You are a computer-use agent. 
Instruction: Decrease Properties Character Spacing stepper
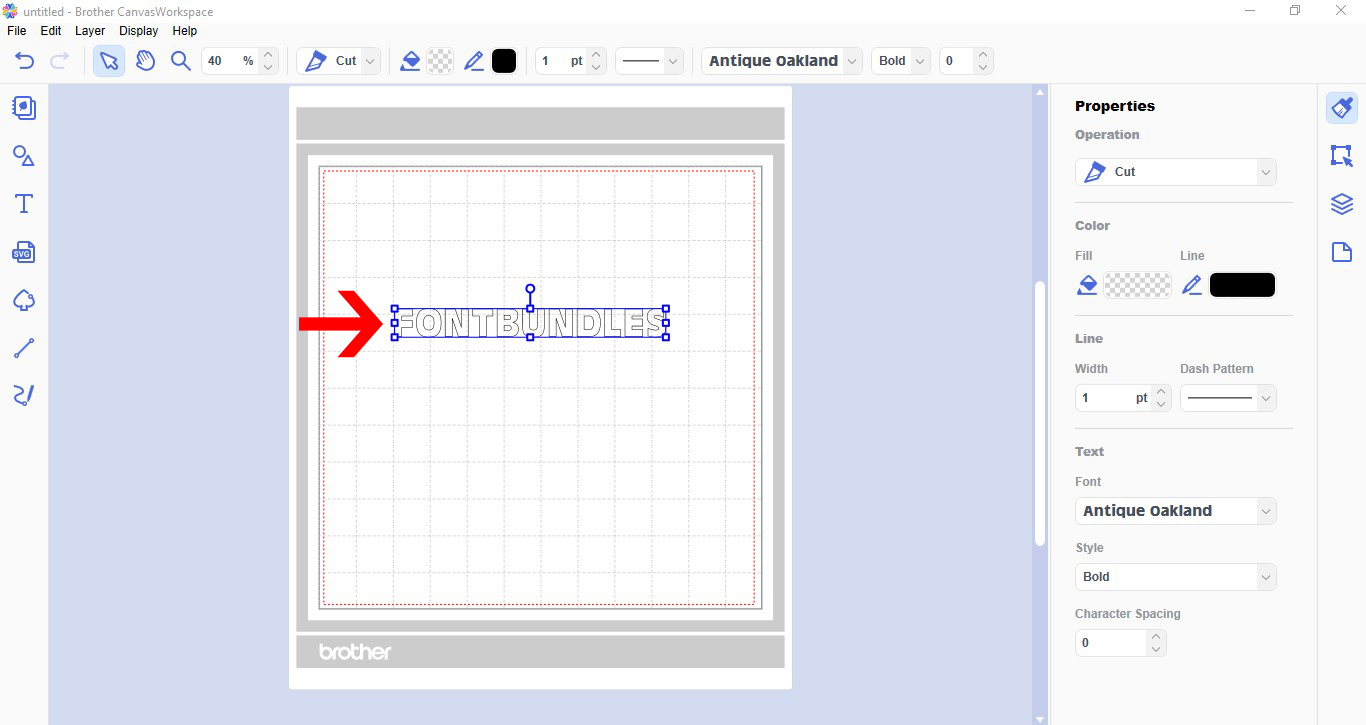pos(1157,650)
